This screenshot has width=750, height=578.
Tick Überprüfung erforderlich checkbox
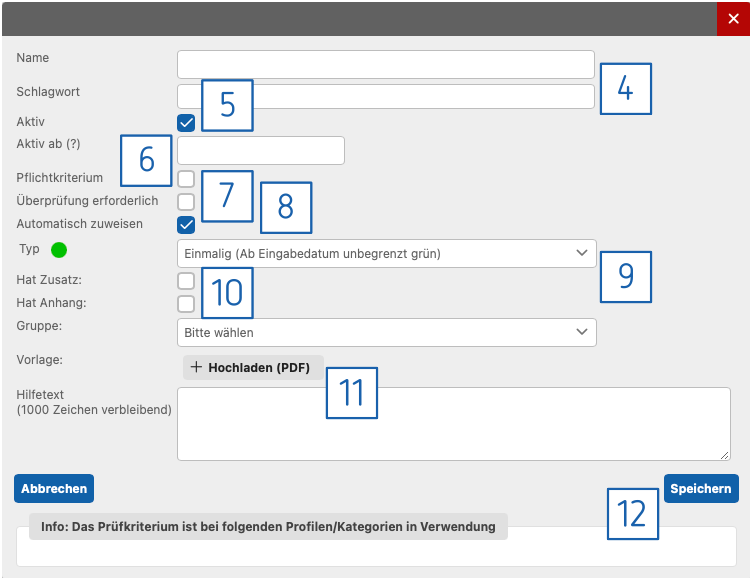186,202
